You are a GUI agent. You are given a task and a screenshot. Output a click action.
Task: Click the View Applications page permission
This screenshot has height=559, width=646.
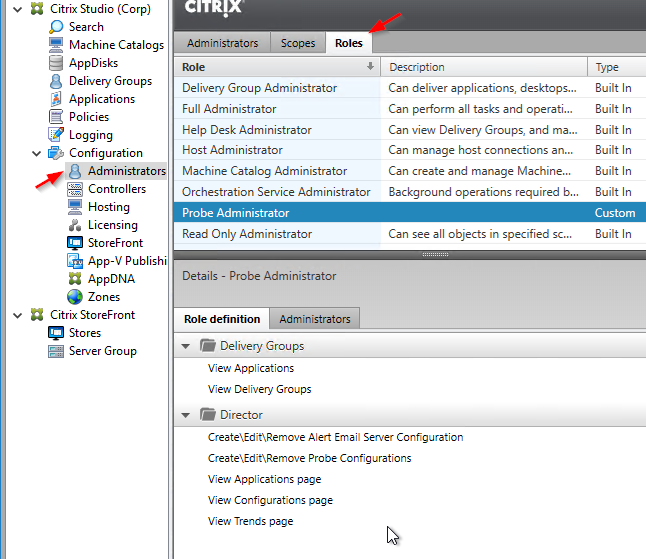pos(264,479)
